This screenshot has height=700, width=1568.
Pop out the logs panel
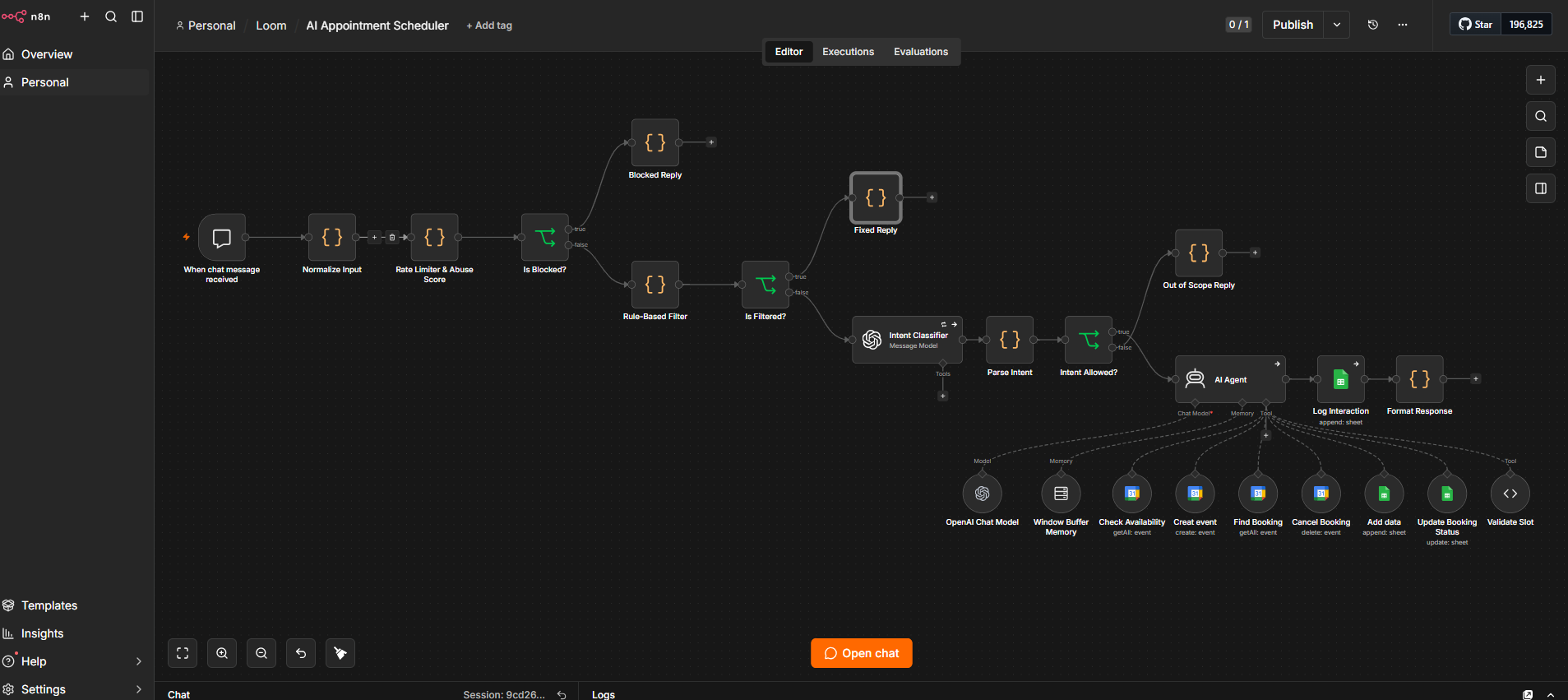[1528, 695]
